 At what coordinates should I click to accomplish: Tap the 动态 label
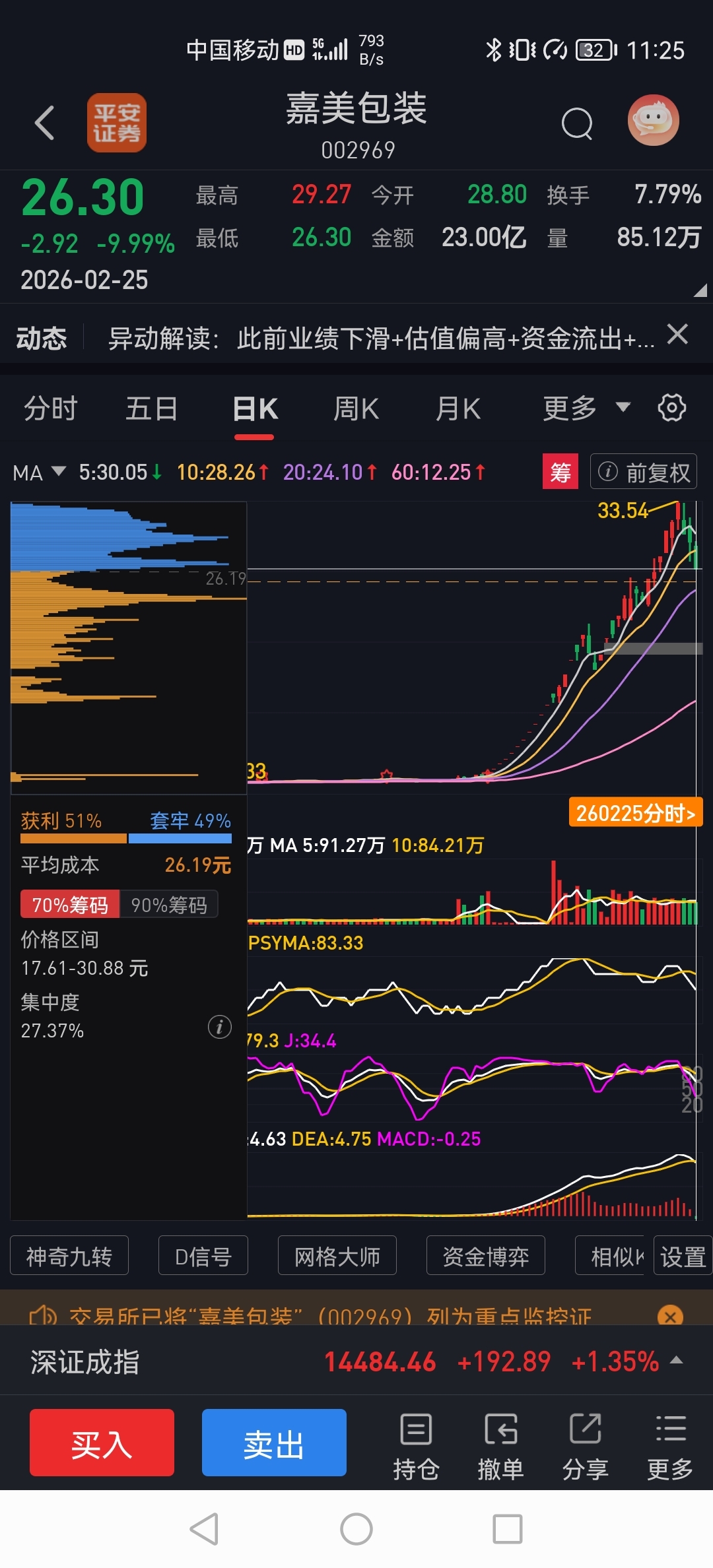point(42,338)
